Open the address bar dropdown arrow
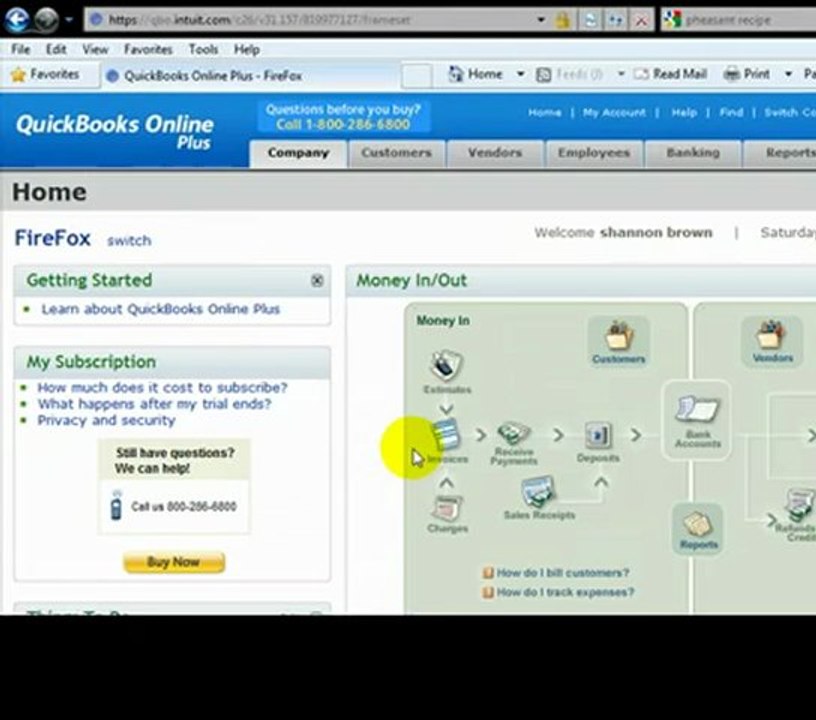 pos(541,20)
